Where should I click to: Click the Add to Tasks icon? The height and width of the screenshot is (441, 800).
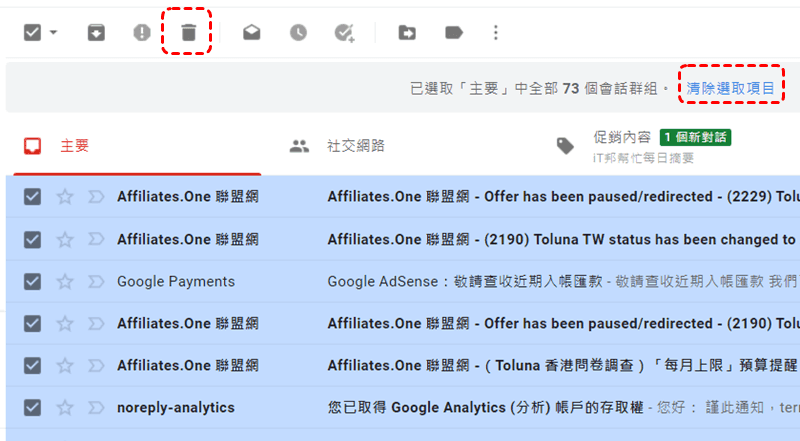tap(344, 33)
